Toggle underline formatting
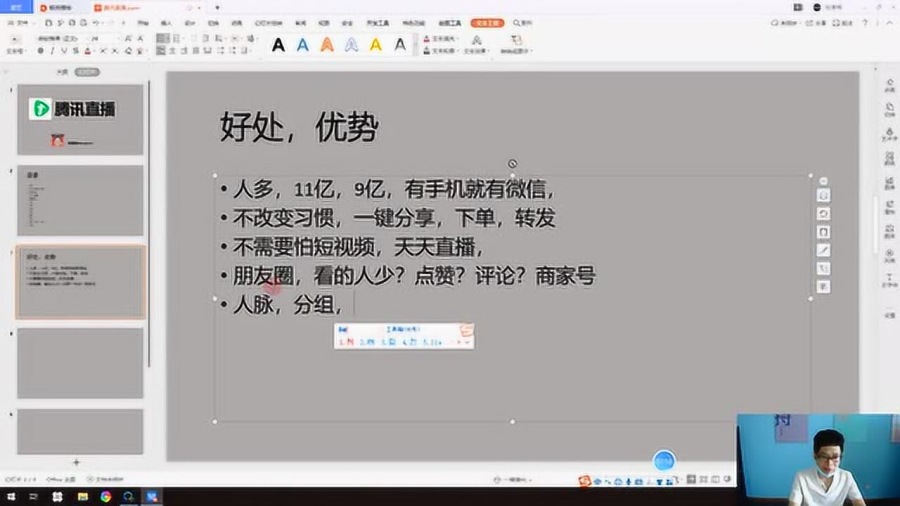This screenshot has width=900, height=506. pyautogui.click(x=64, y=51)
